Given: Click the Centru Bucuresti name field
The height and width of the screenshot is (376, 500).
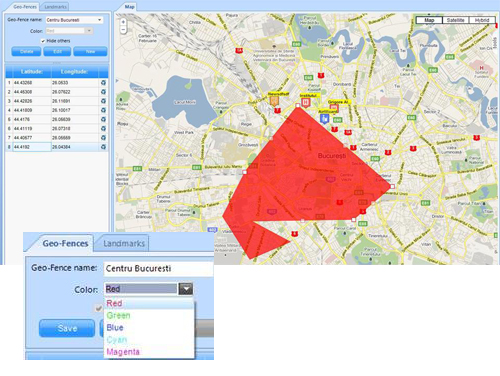Looking at the screenshot, I should tap(159, 269).
